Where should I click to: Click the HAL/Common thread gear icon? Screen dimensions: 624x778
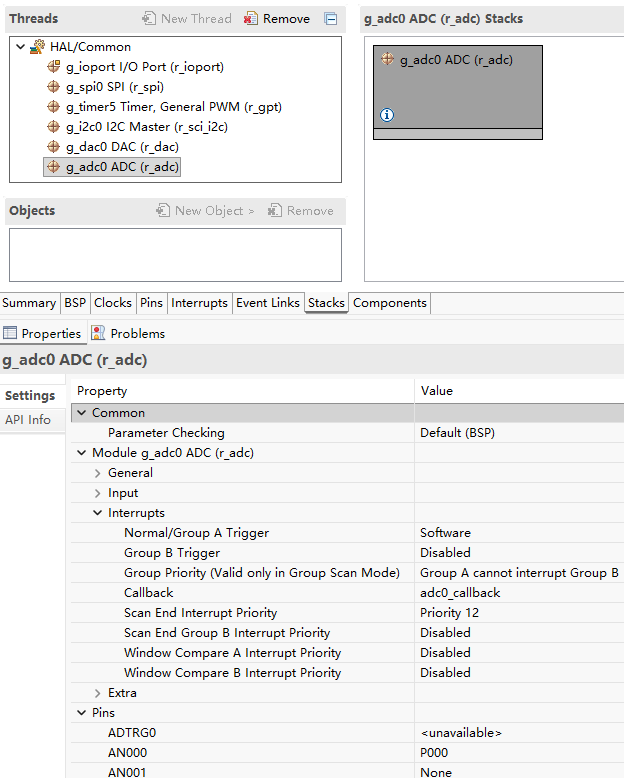[x=37, y=47]
